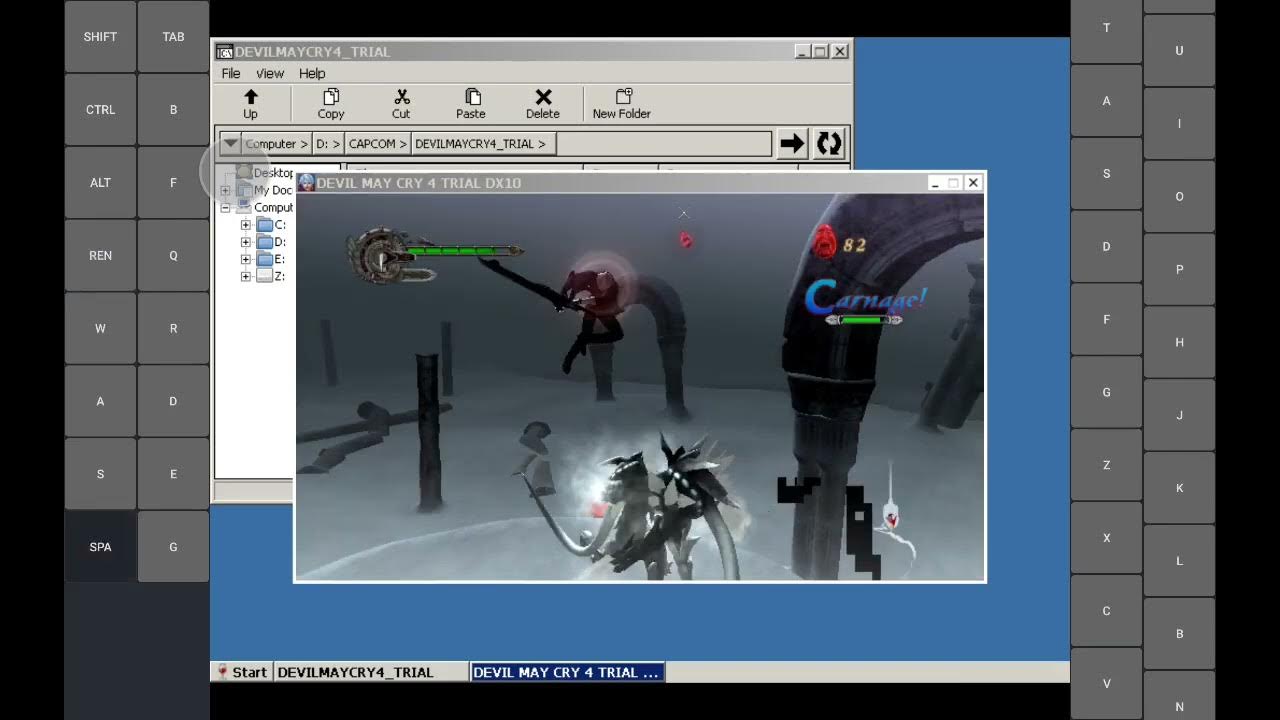Tap the J on-screen key
Viewport: 1280px width, 720px height.
point(1179,416)
